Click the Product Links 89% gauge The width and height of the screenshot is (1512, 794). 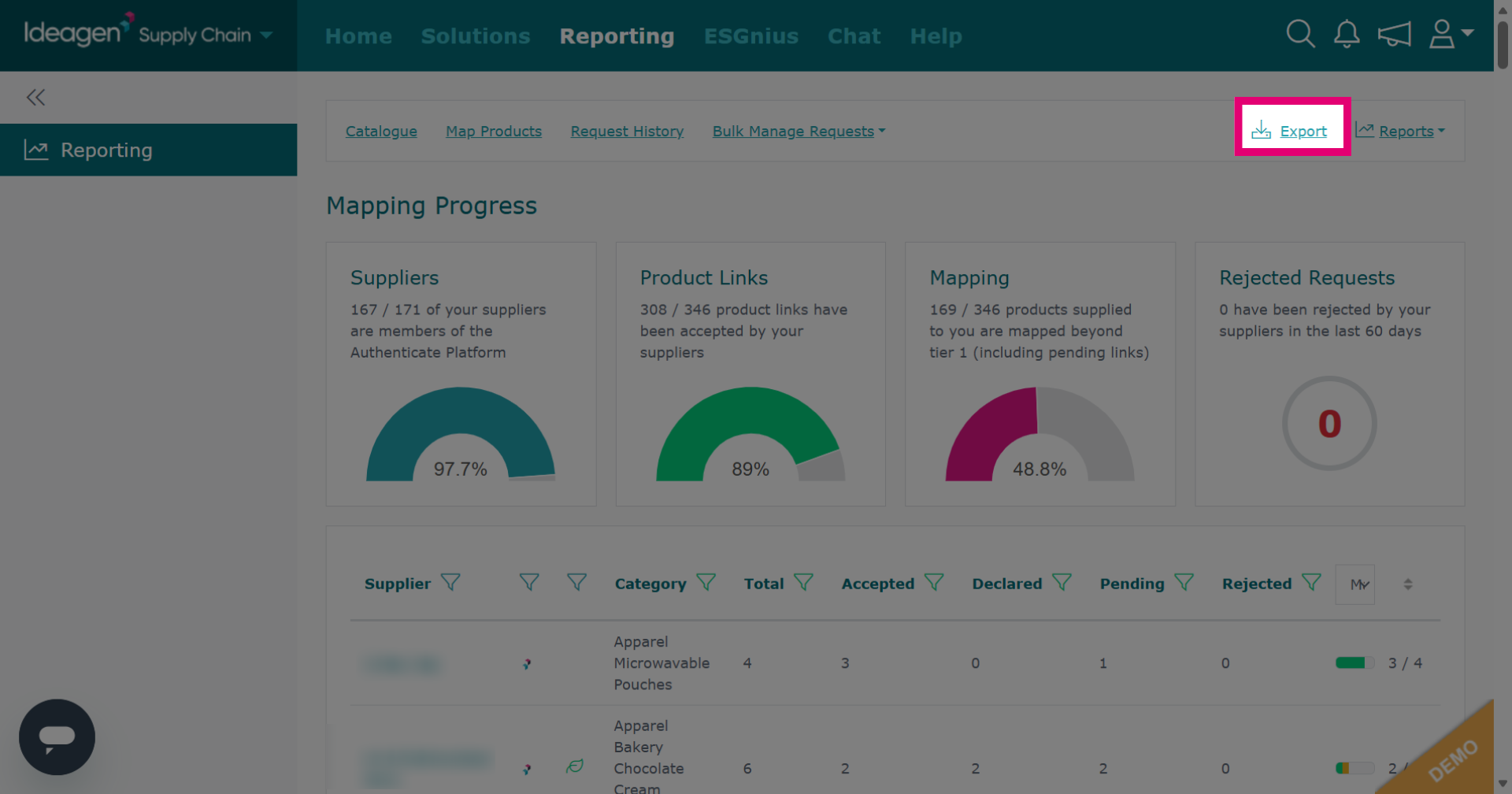[x=750, y=434]
